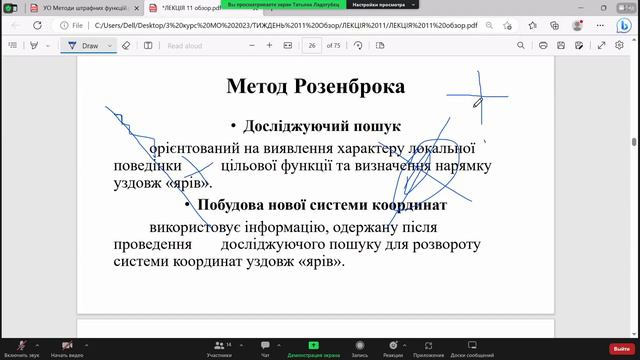Click the Fit to width icon
Screen dimensions: 640x360
(288, 45)
